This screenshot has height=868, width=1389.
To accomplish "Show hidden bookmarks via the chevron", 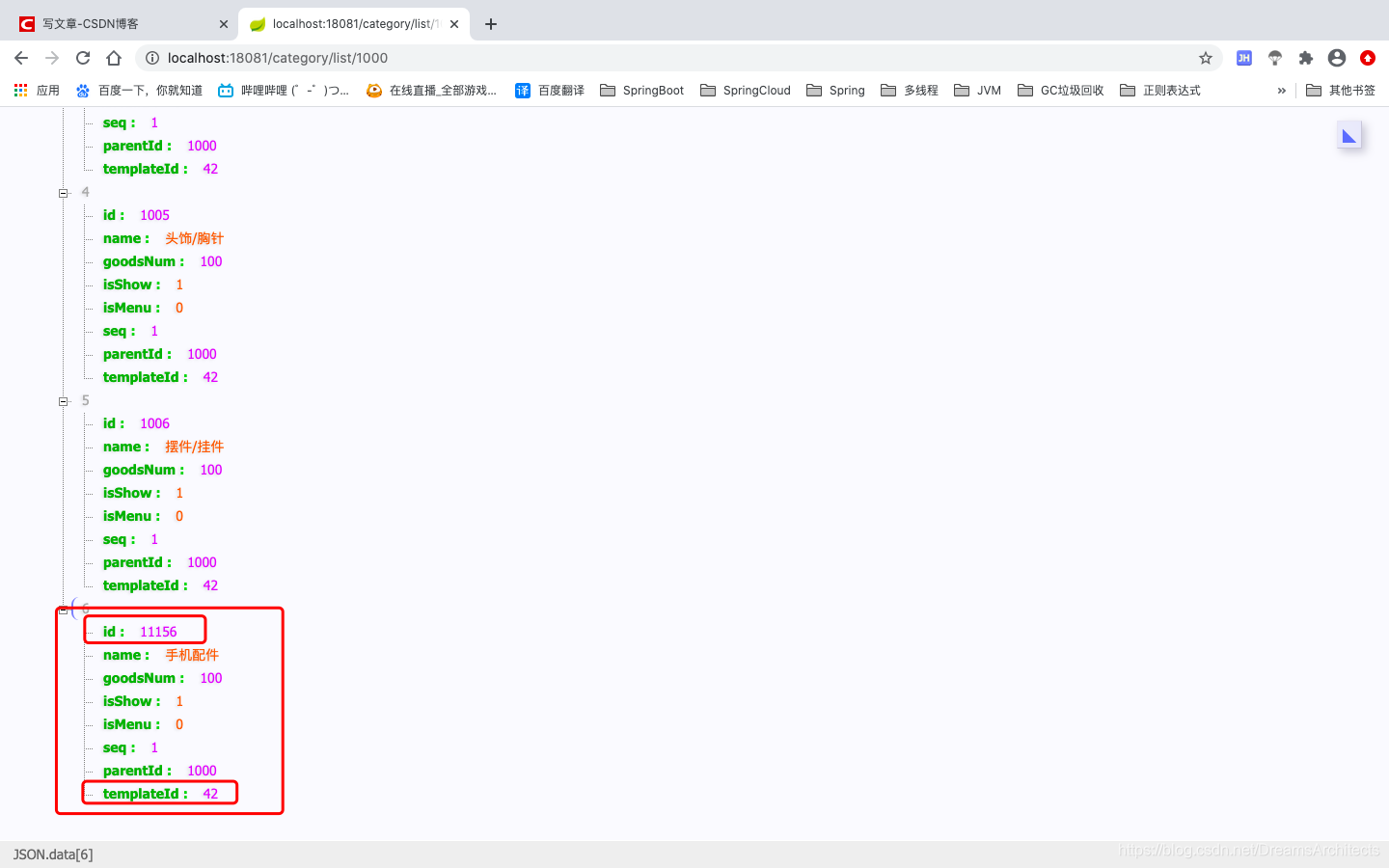I will coord(1282,91).
